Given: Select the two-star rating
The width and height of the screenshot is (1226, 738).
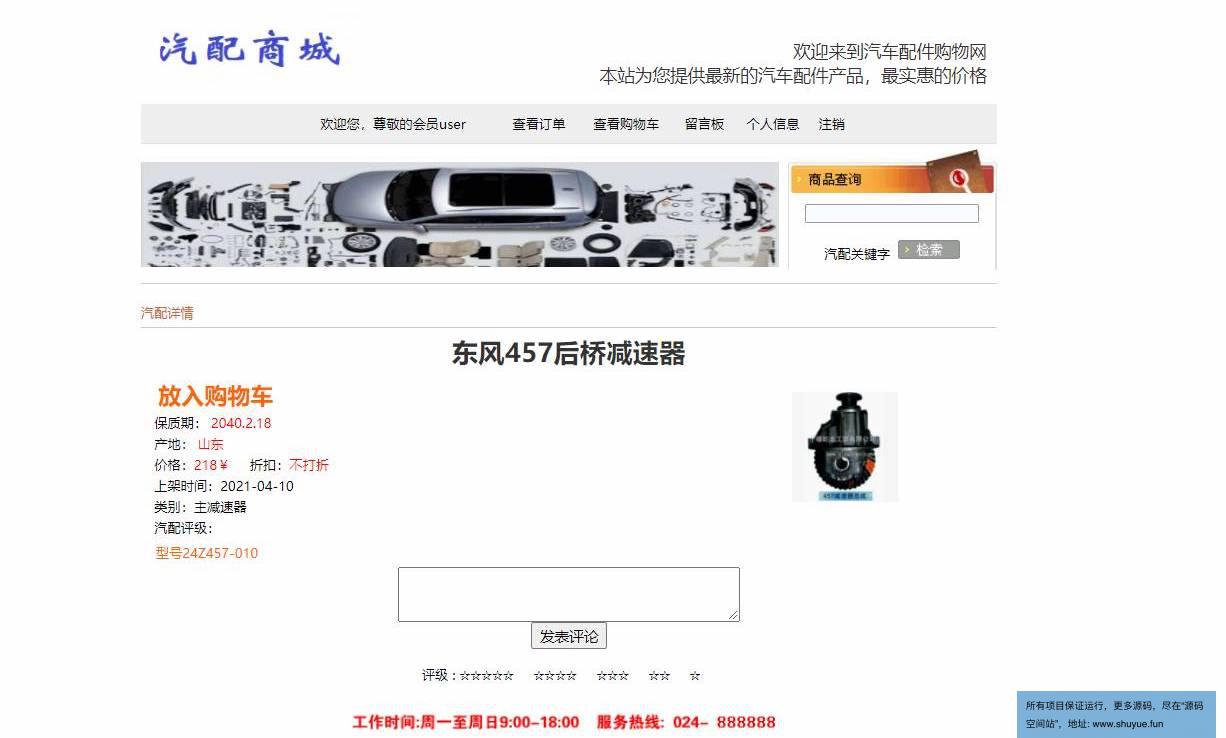Looking at the screenshot, I should (659, 676).
